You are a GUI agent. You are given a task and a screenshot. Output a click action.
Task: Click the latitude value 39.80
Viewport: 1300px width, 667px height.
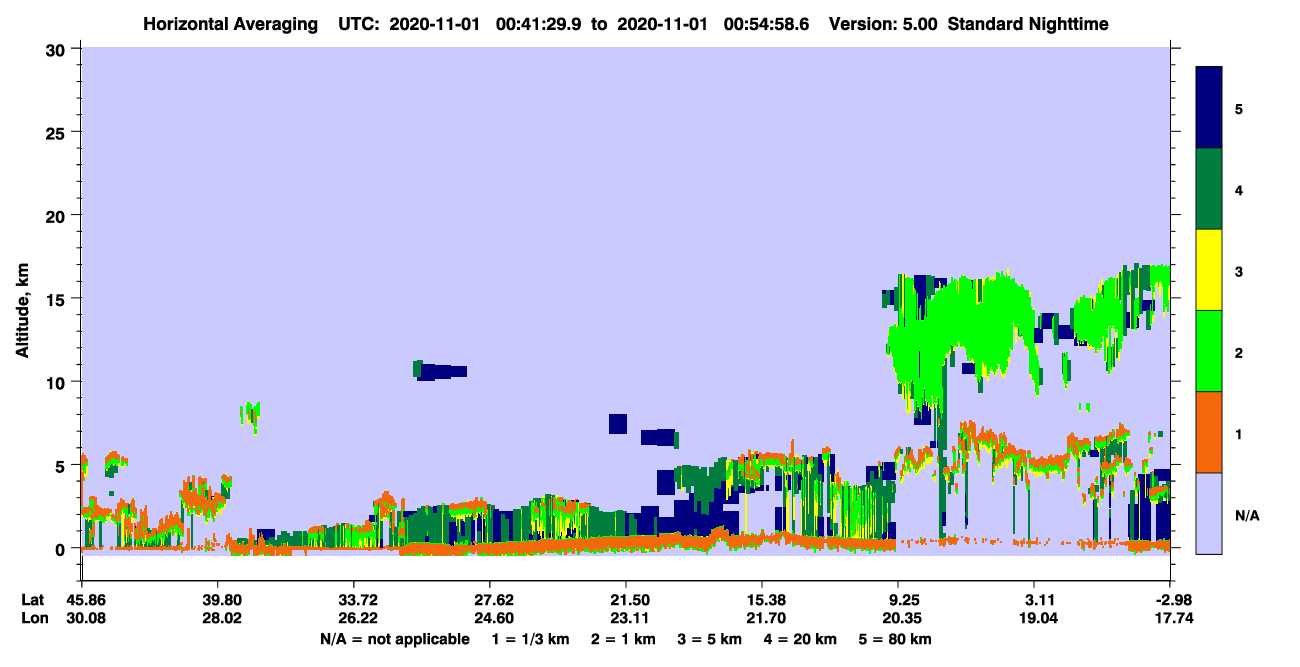point(217,600)
